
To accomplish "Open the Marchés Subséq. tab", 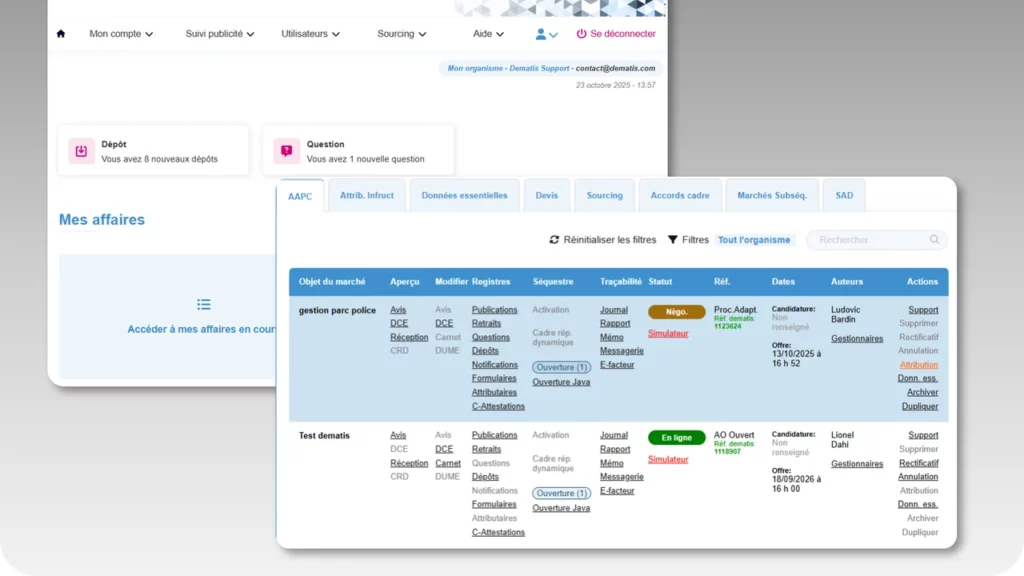I will (772, 195).
